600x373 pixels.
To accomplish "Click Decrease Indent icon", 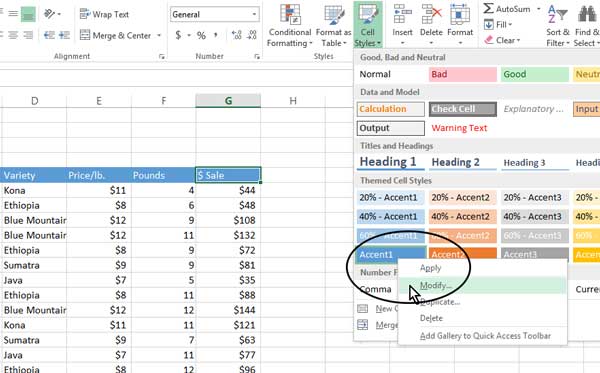I will pyautogui.click(x=49, y=36).
